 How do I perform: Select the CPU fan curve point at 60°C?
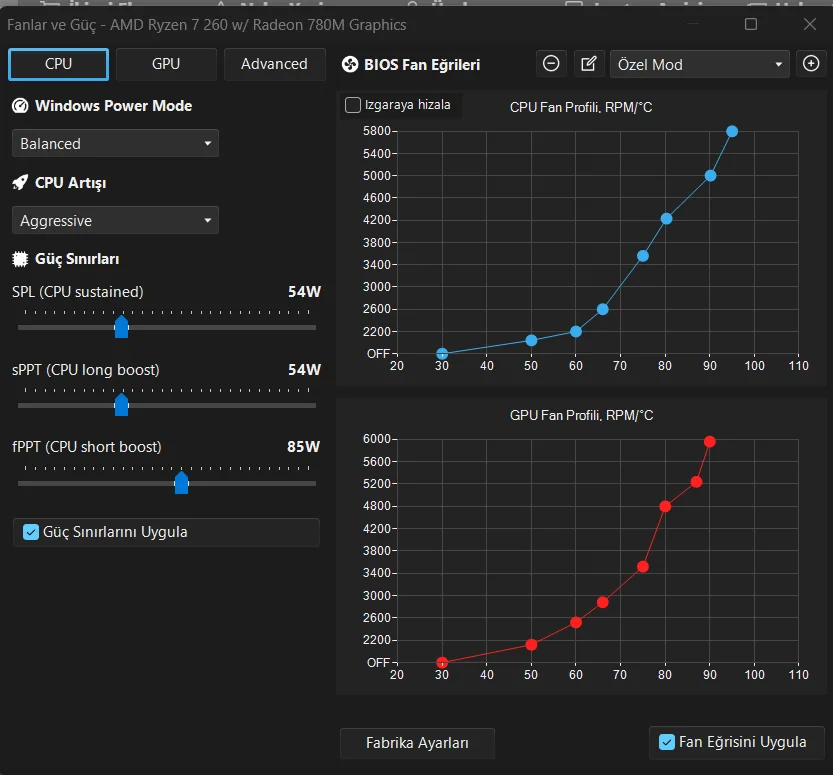(x=576, y=331)
